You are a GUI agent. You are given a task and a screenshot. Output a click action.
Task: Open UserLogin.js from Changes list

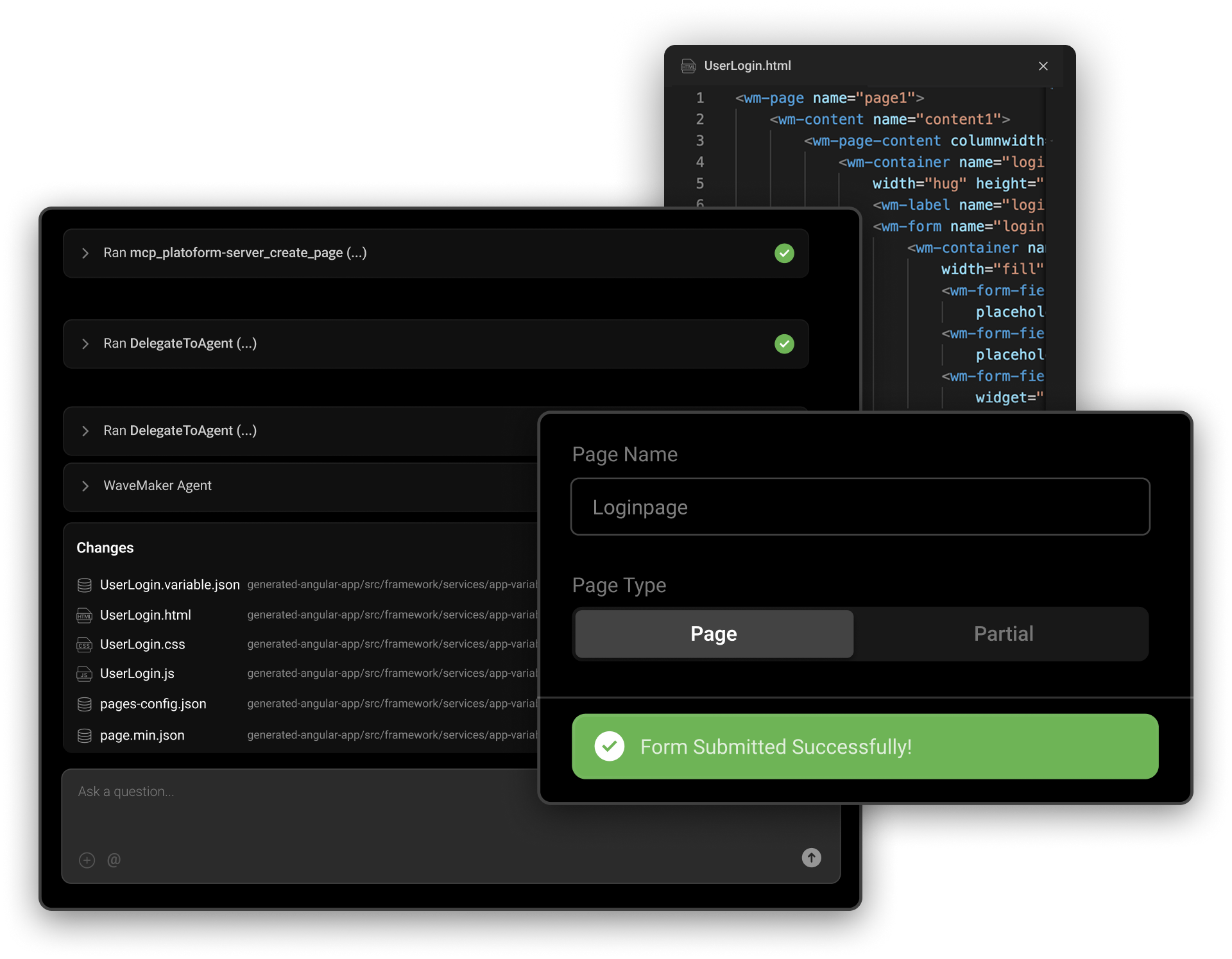(x=137, y=674)
